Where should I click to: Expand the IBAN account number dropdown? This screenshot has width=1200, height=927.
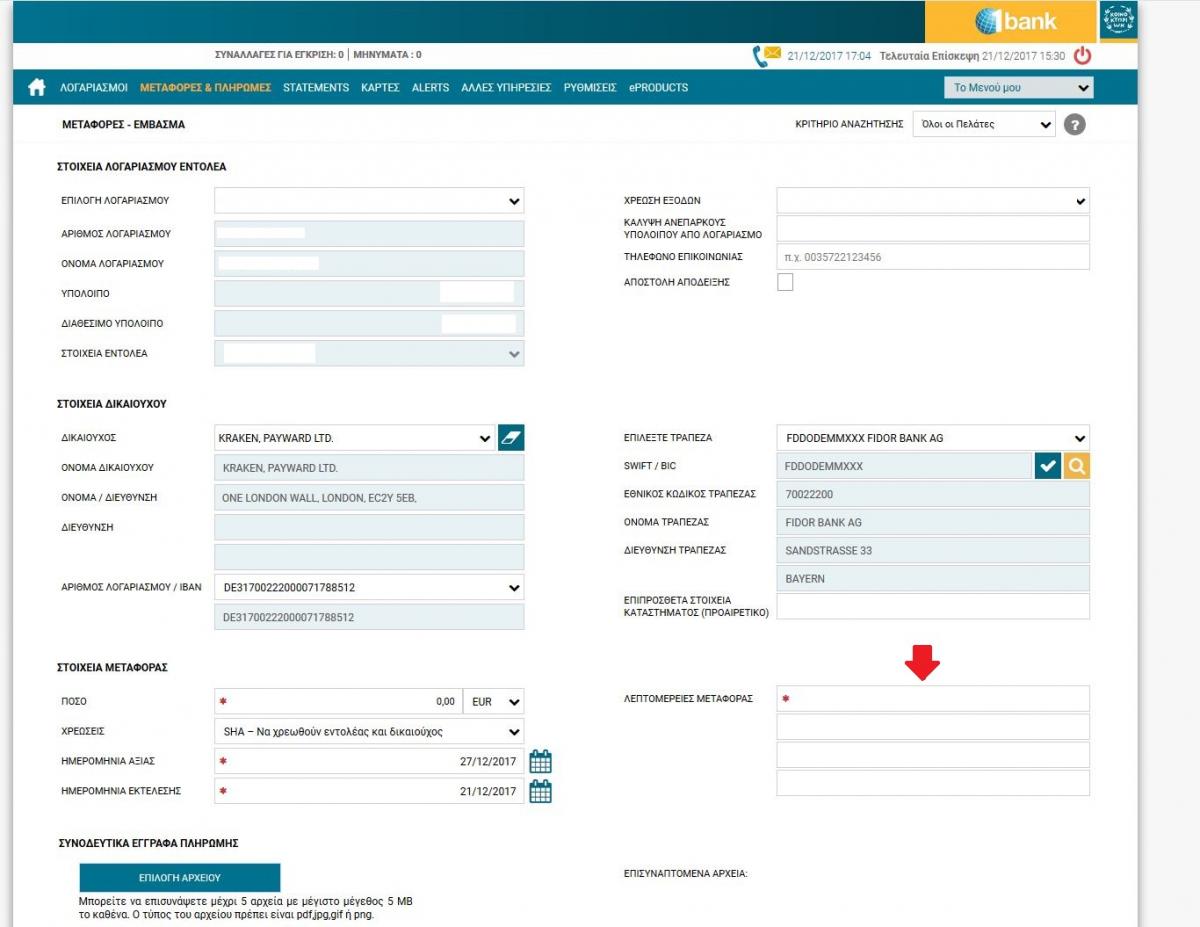369,588
